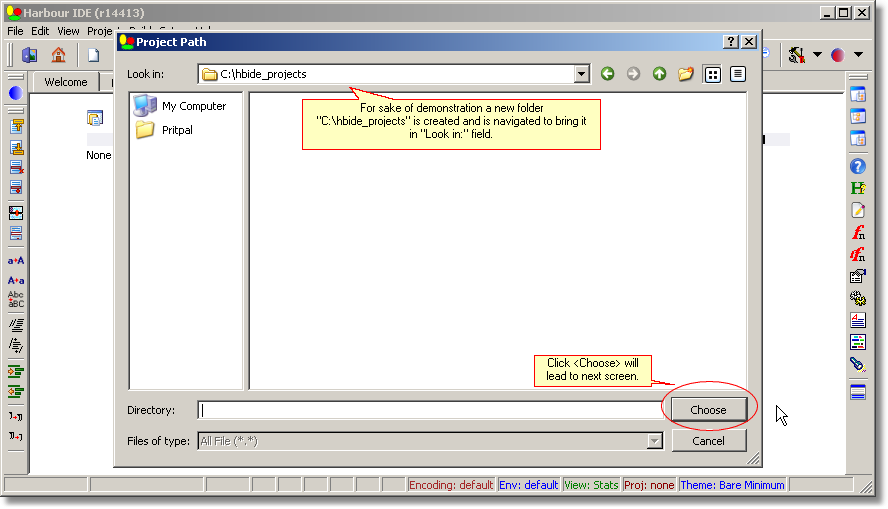
Task: Switch dialog to list view mode
Action: click(x=712, y=74)
